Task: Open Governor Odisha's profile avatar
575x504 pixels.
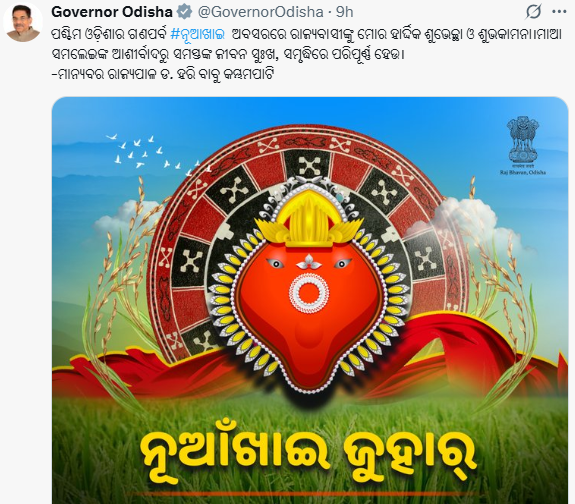Action: [x=23, y=22]
